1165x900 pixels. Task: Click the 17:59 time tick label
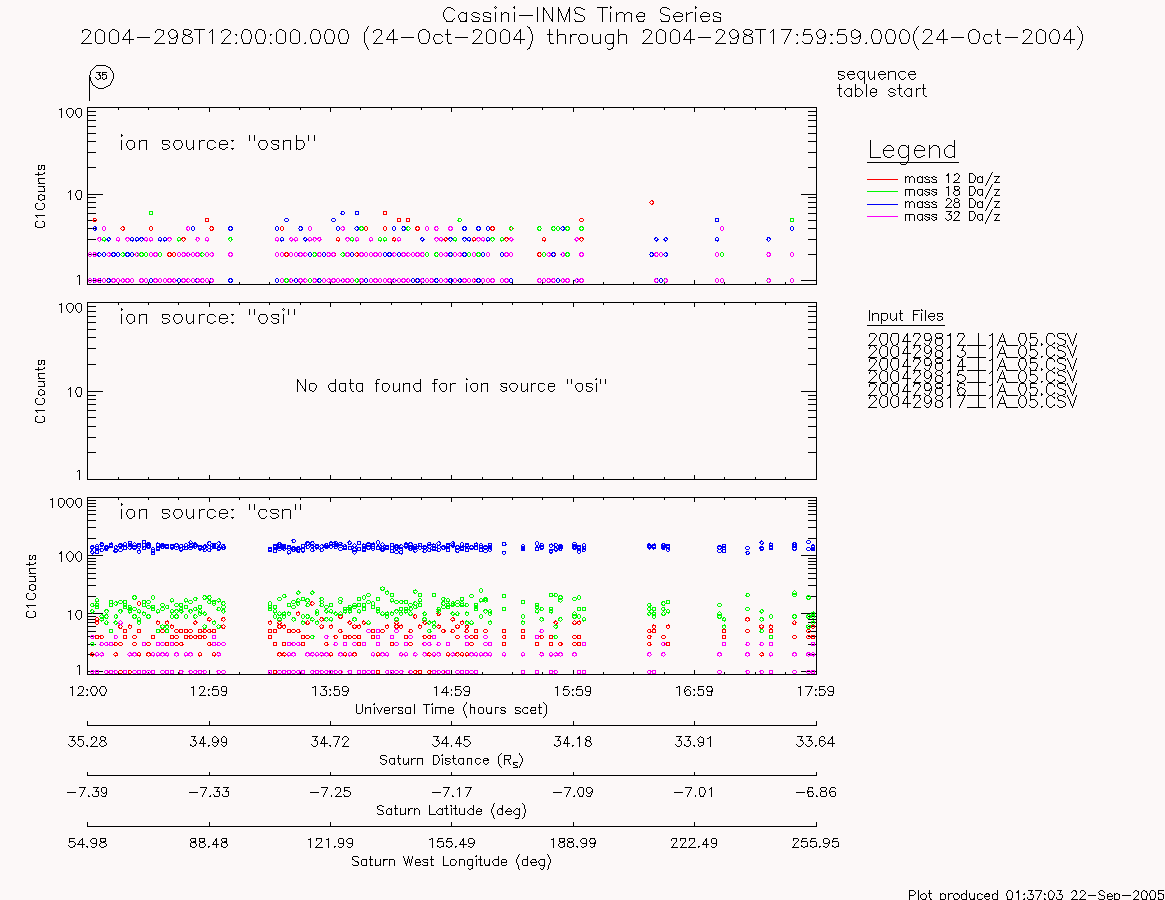[816, 691]
